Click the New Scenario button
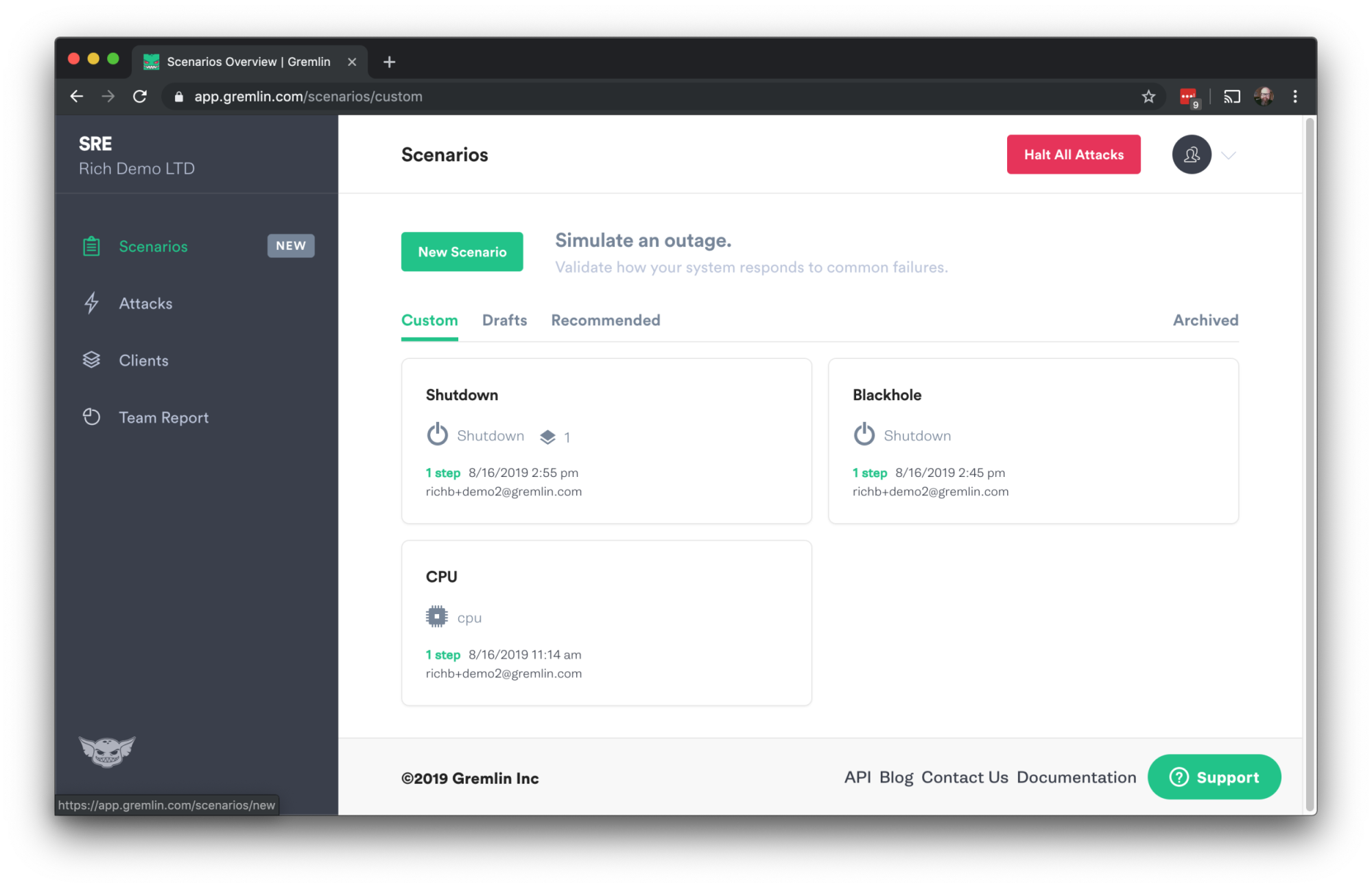 pos(462,252)
